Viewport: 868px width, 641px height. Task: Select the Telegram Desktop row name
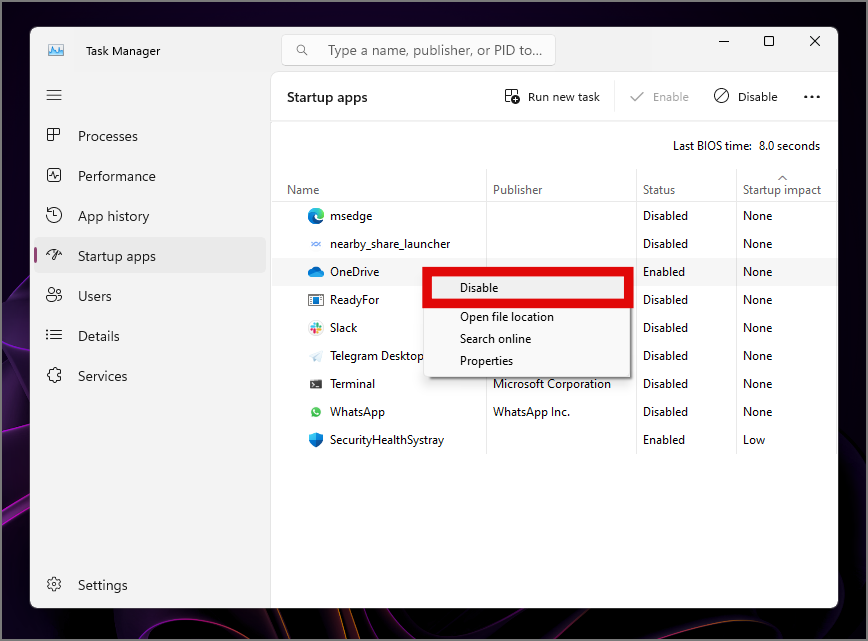376,356
